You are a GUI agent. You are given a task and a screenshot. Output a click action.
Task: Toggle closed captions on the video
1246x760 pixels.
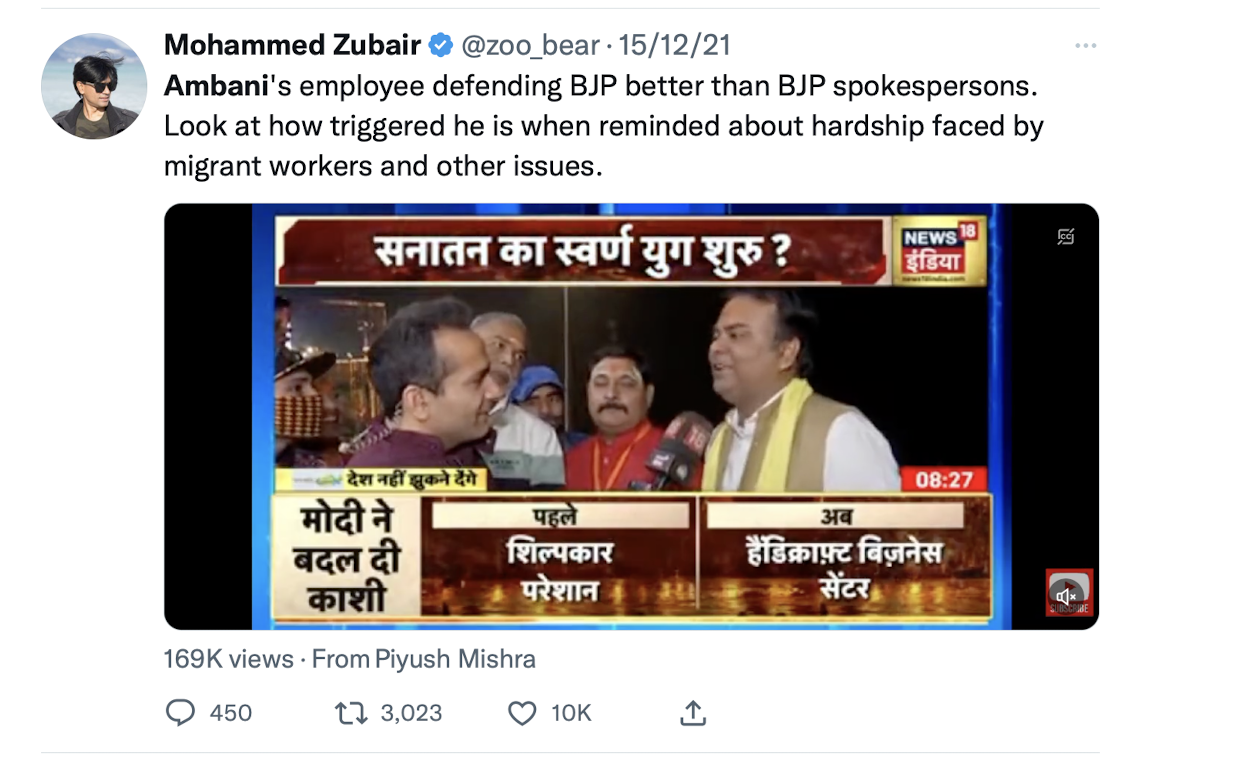pyautogui.click(x=1066, y=237)
